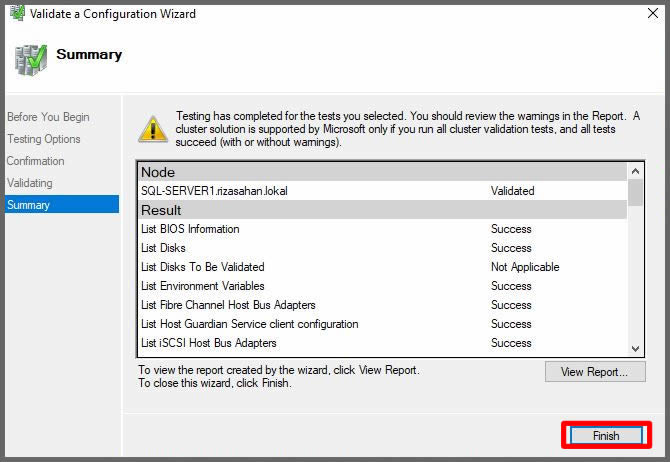Select the List Disks result row
This screenshot has height=462, width=670.
coord(163,248)
